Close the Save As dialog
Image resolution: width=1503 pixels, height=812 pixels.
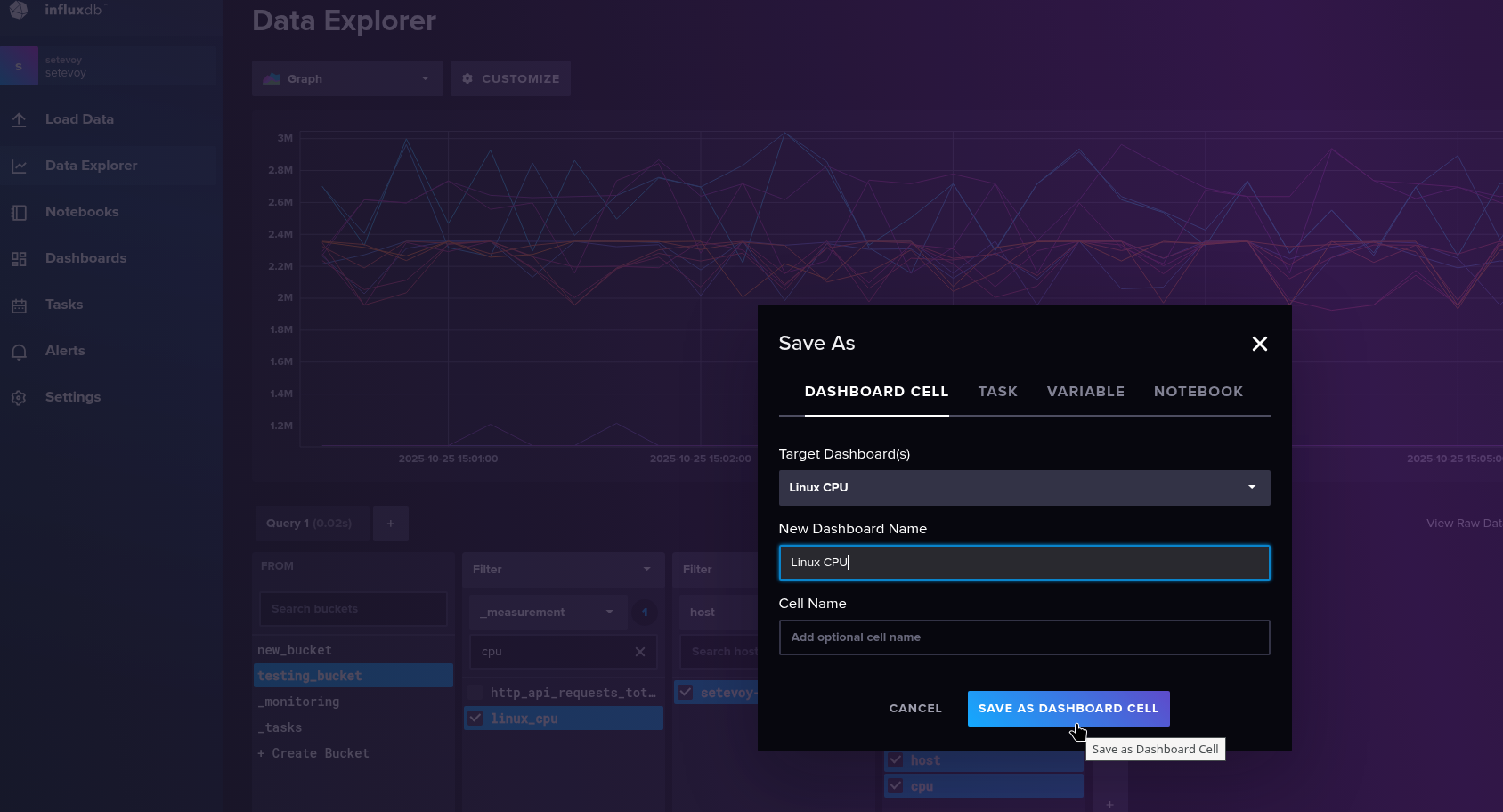(x=1259, y=344)
